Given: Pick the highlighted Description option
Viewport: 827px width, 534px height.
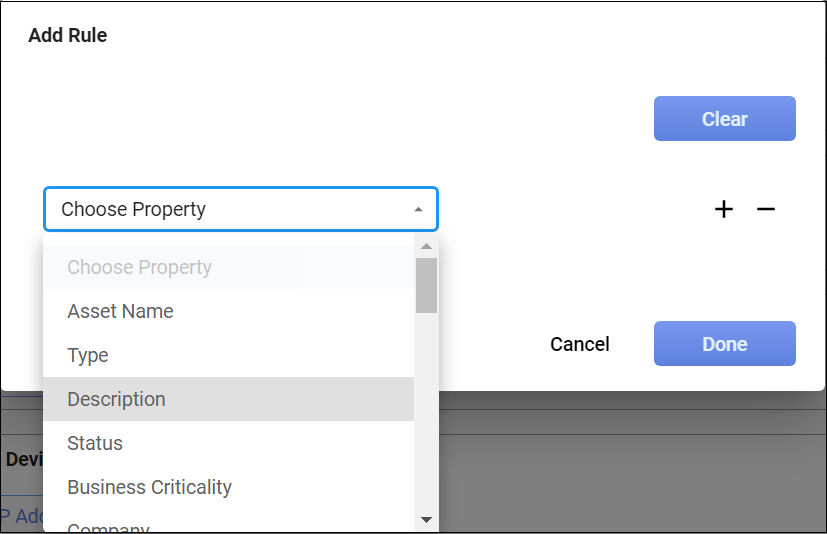Looking at the screenshot, I should (x=116, y=399).
